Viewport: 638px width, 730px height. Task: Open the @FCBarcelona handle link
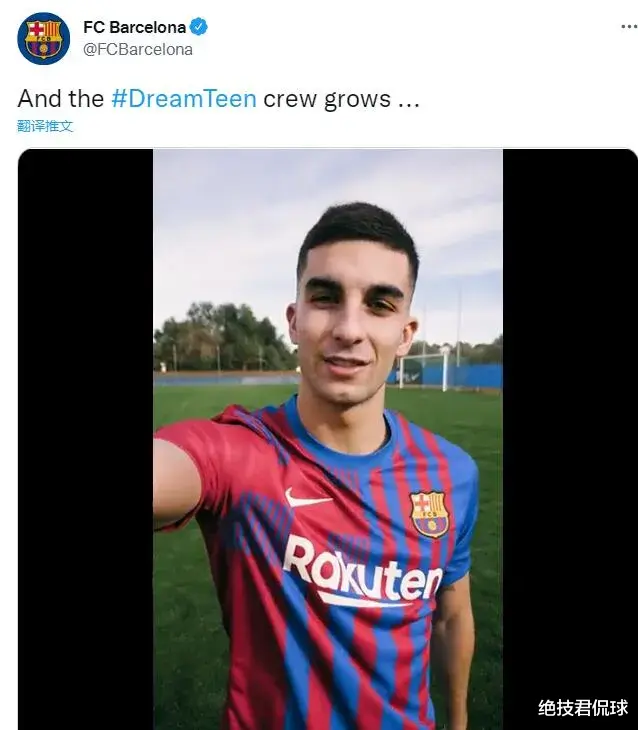(x=138, y=48)
